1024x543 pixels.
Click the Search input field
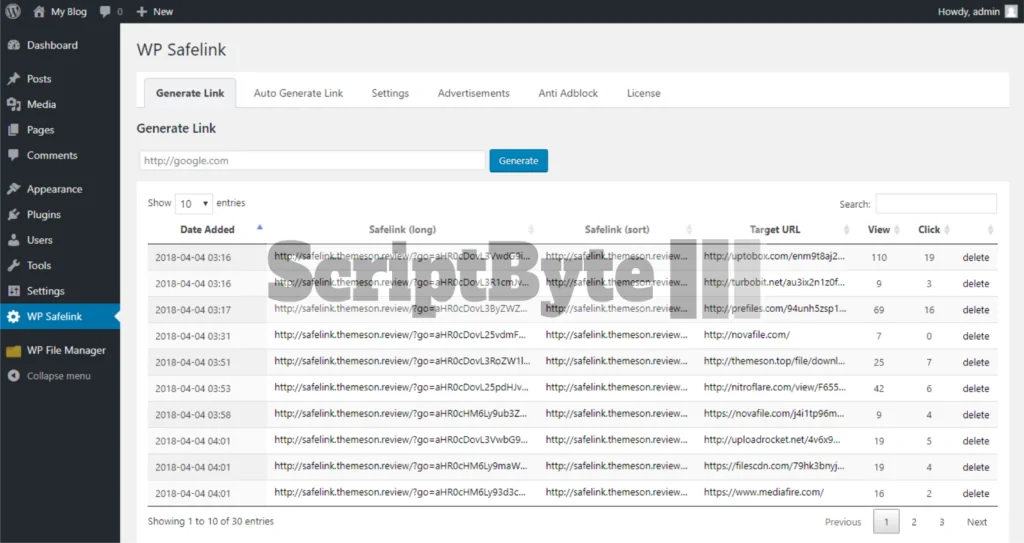click(x=935, y=204)
